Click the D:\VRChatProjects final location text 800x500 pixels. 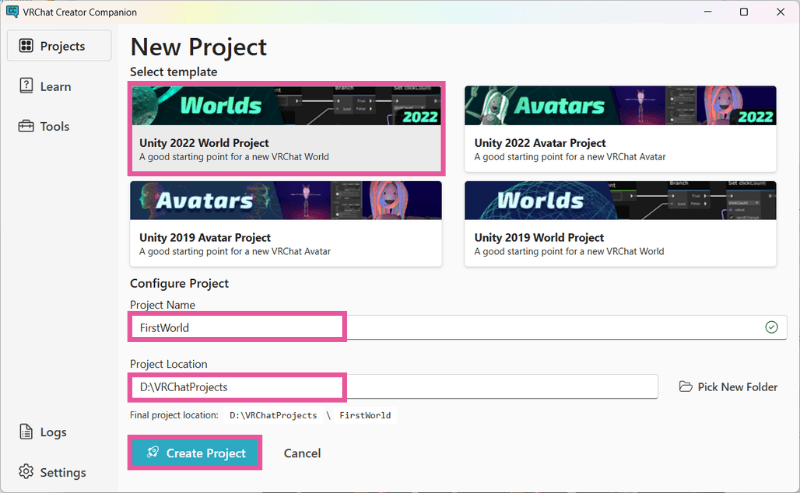pos(273,415)
